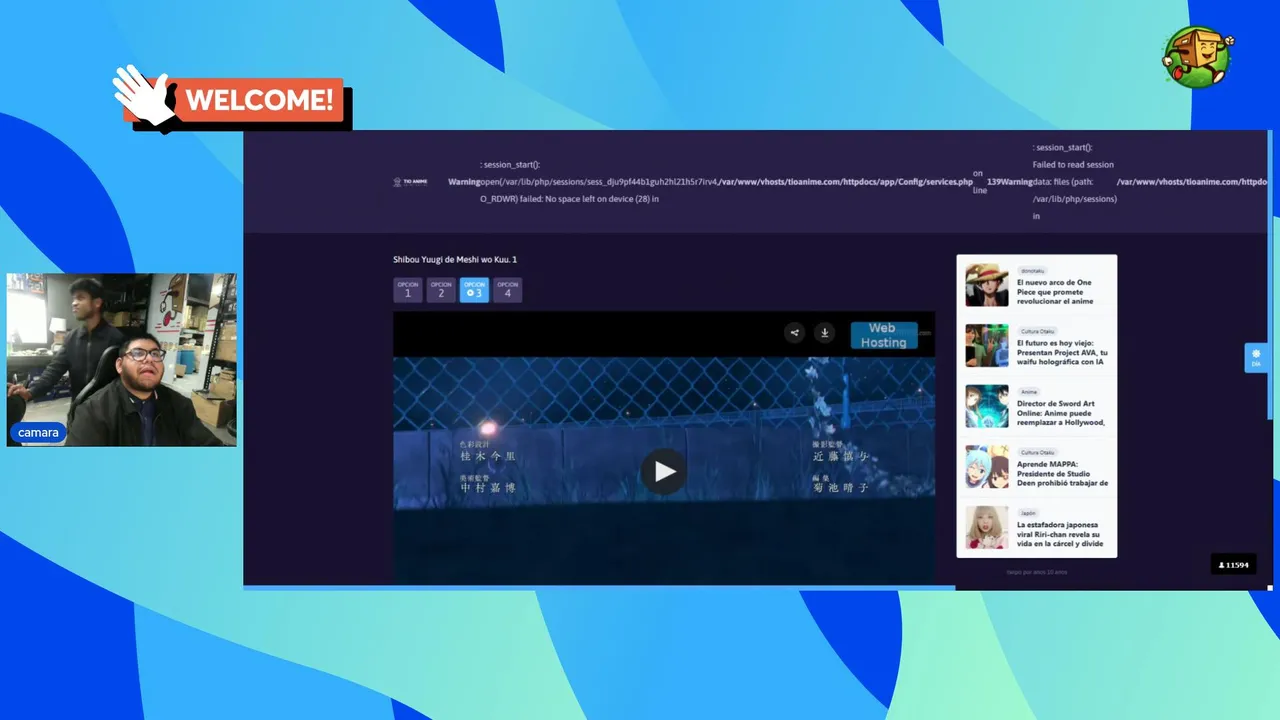Click the donotaku tag label
This screenshot has height=720, width=1280.
click(1031, 270)
